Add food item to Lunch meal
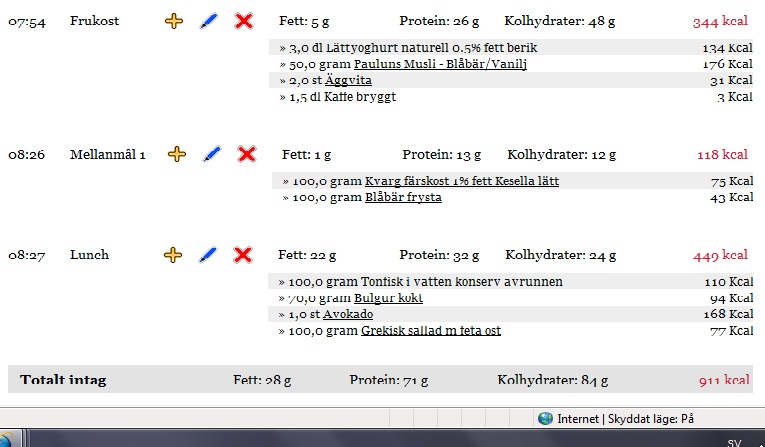The image size is (765, 447). (173, 255)
